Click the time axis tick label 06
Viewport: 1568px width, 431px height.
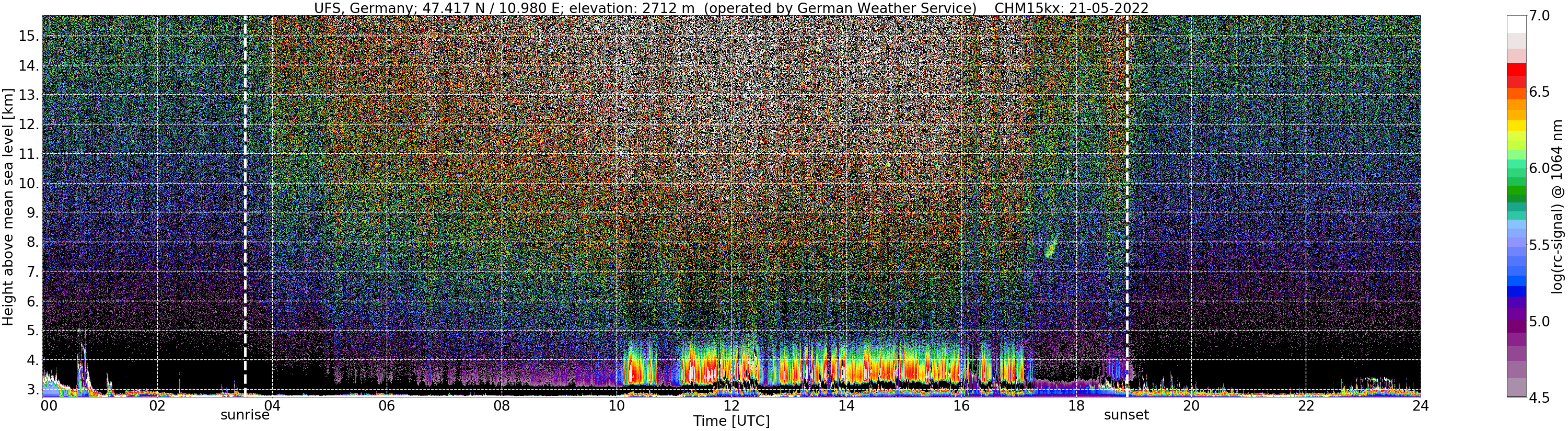click(387, 406)
